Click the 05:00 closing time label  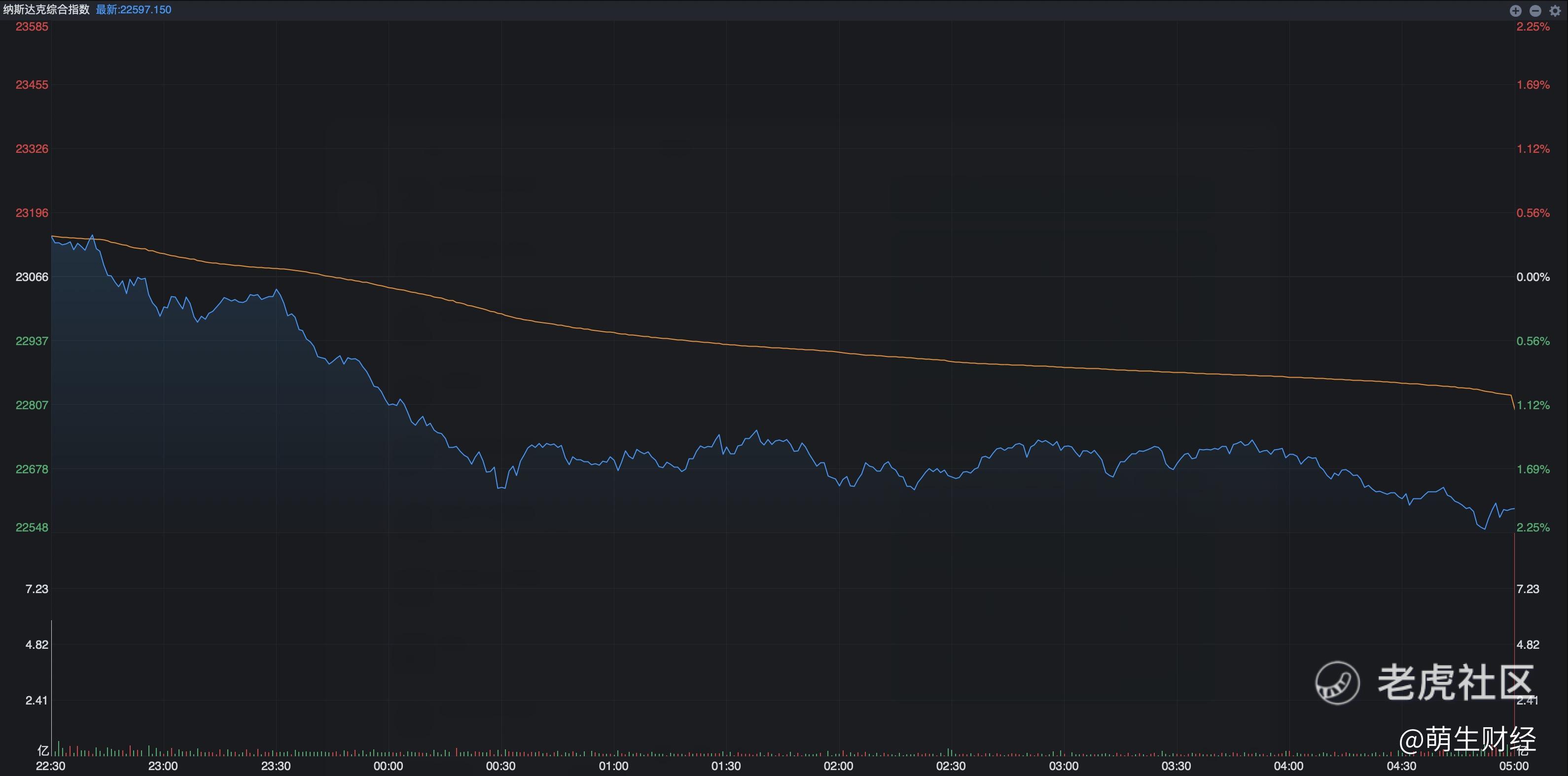tap(1513, 766)
